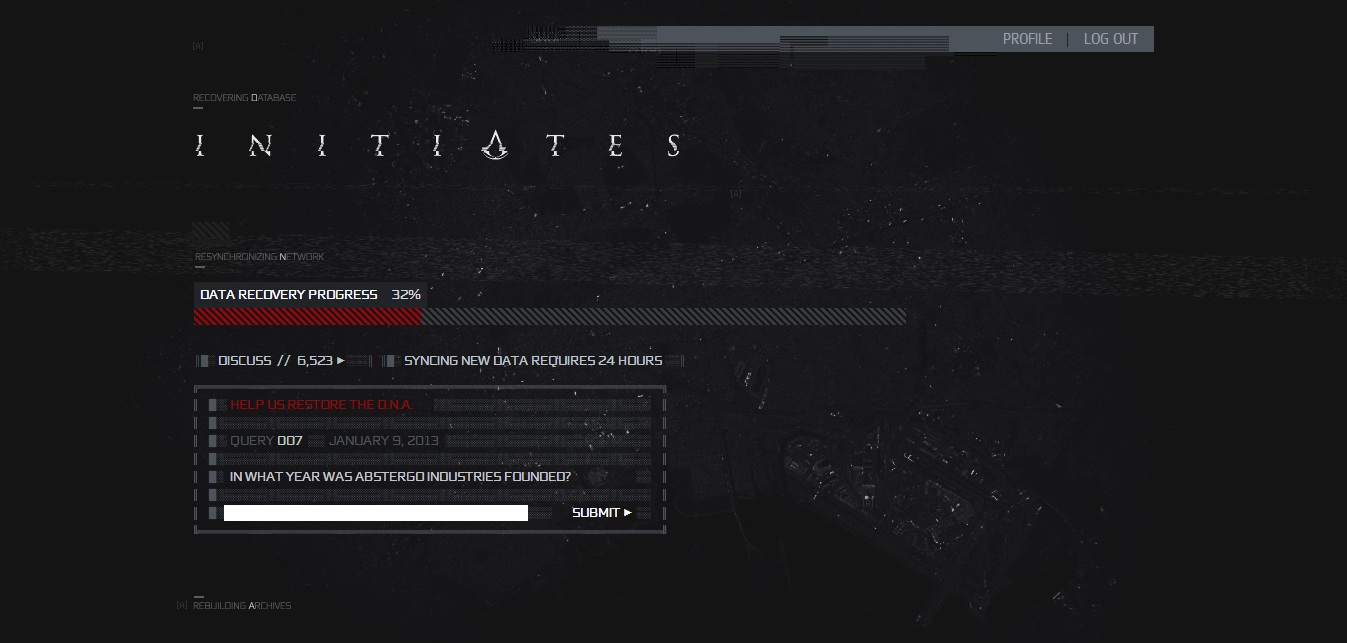Click the Assassin insignia in the Initiates logo
1347x643 pixels.
click(494, 145)
